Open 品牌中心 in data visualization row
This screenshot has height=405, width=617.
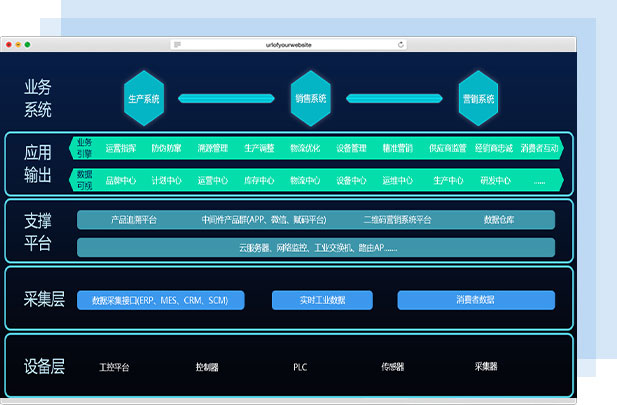tap(121, 181)
